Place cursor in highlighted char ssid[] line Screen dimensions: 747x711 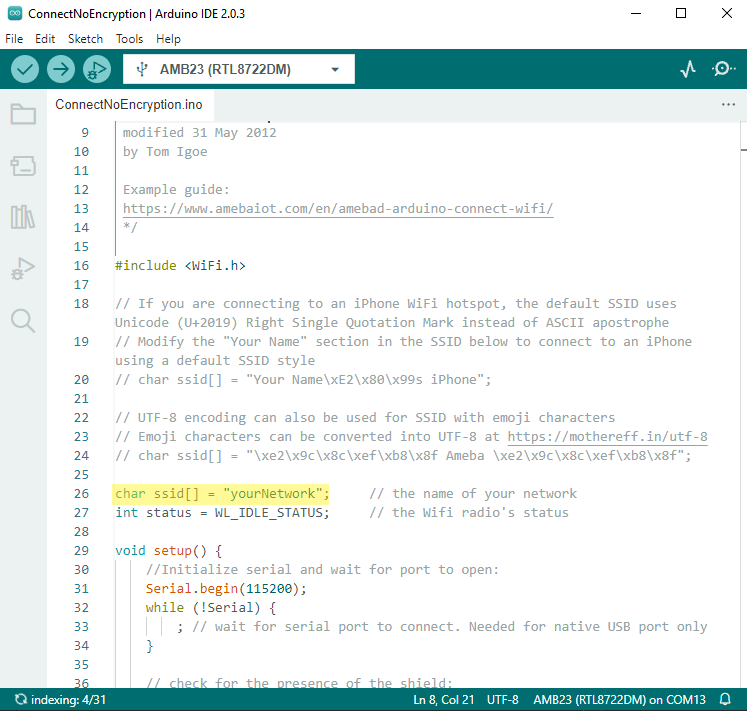[222, 494]
